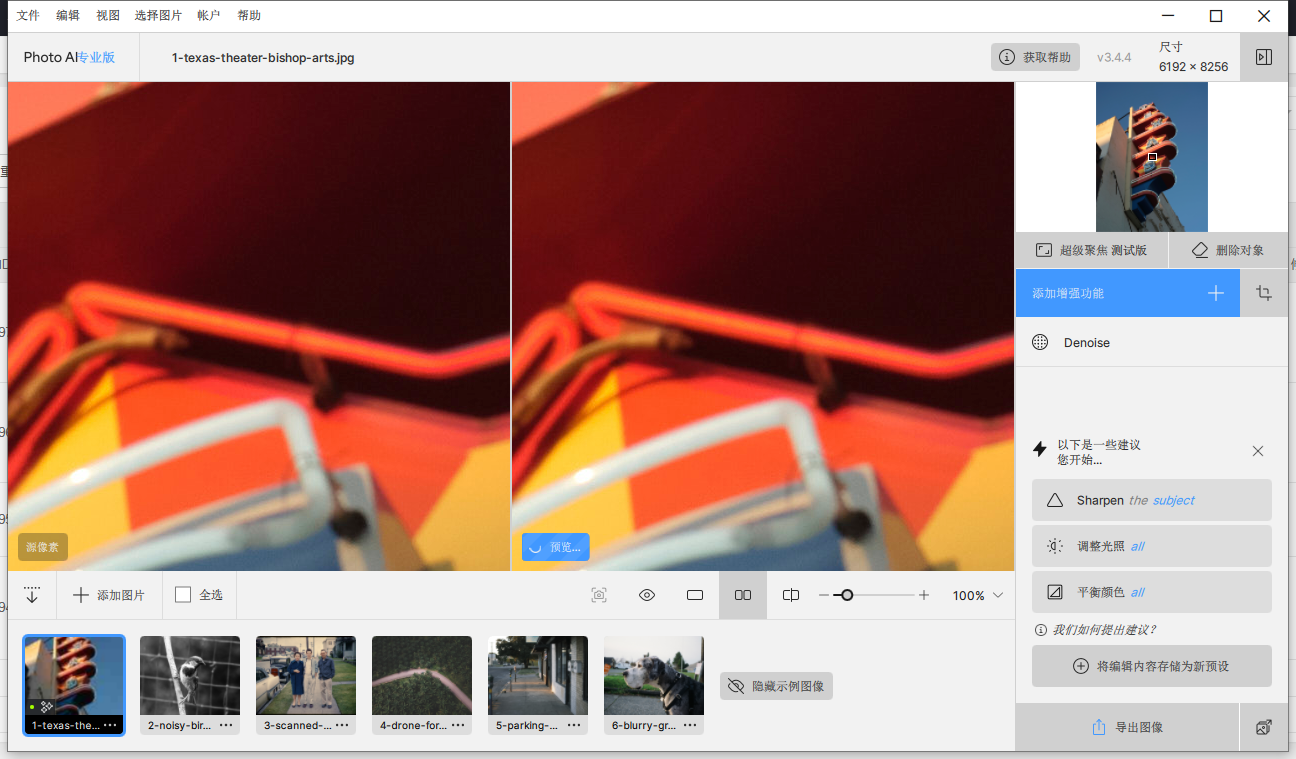1296x759 pixels.
Task: Click the 源像素 label on the left preview
Action: click(43, 547)
